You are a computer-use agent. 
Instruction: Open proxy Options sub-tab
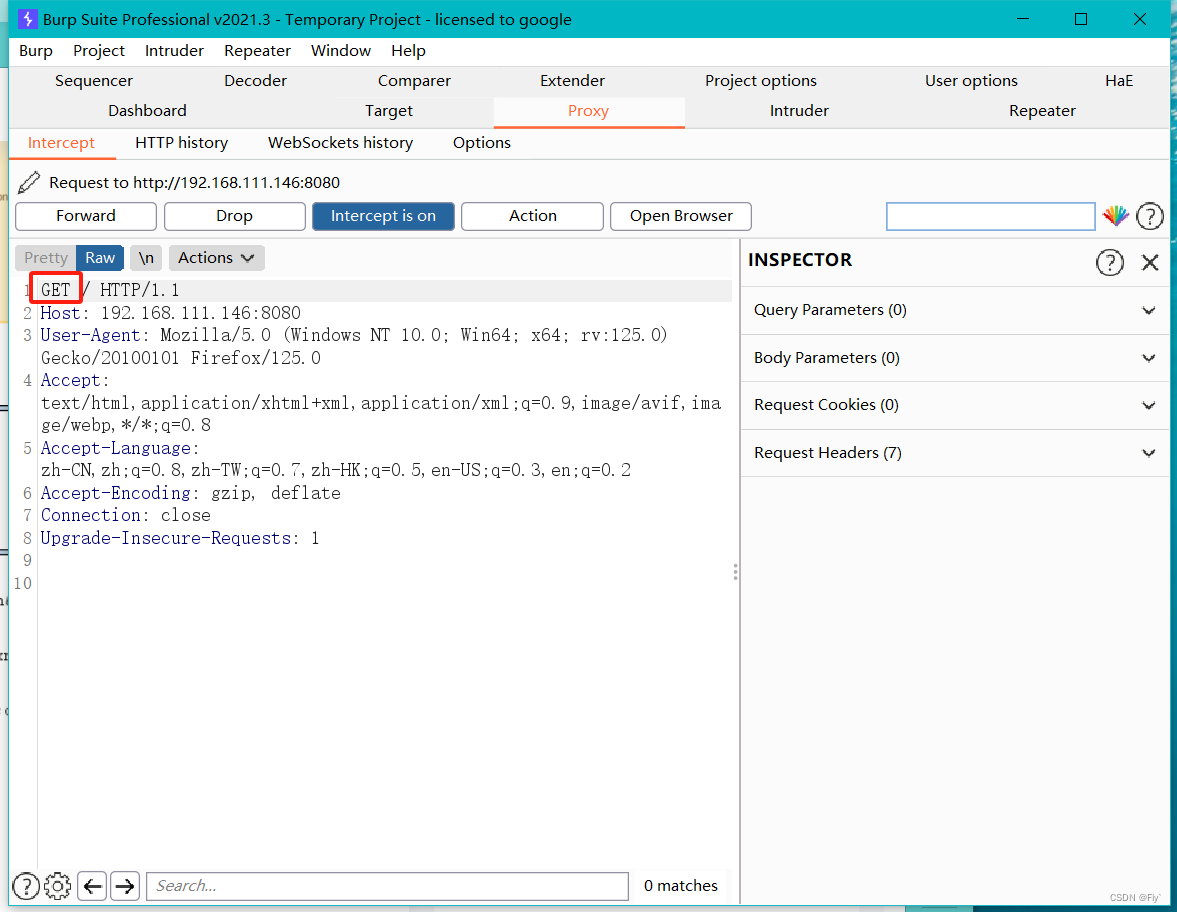pos(482,143)
